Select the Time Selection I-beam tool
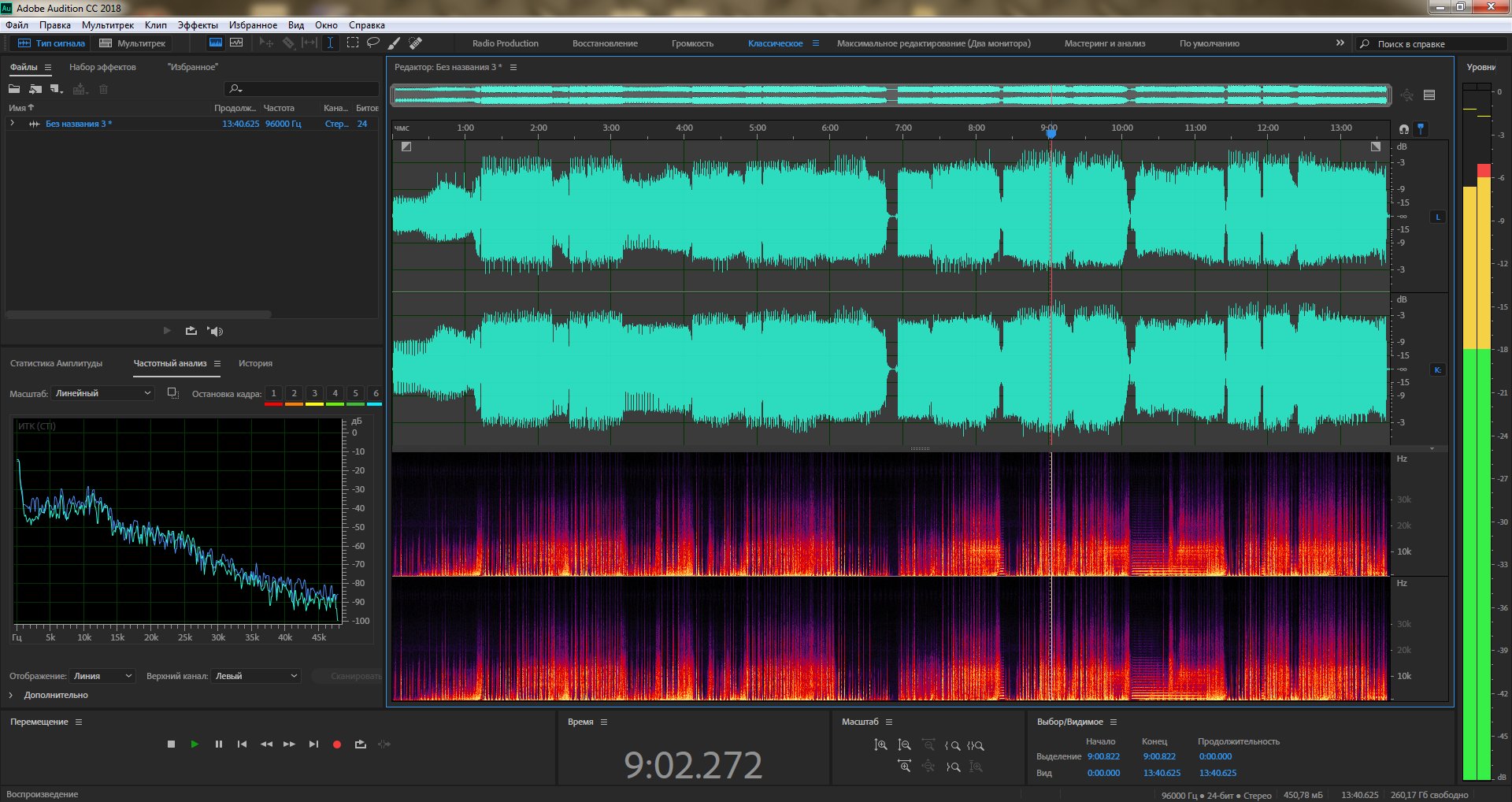Screen dimensions: 1512x802 331,43
